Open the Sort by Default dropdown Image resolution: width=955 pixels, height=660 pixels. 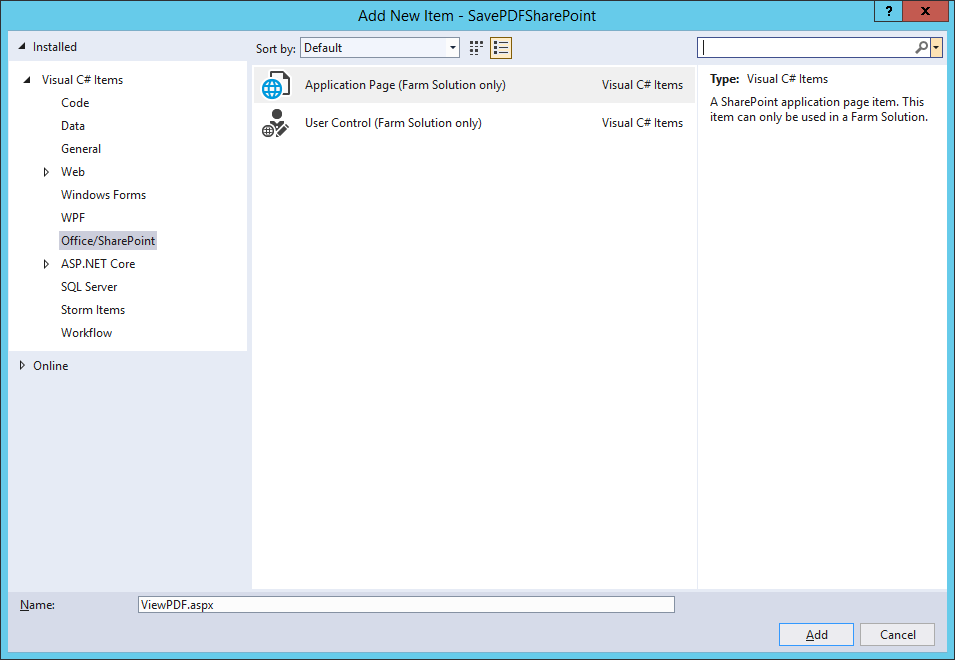tap(380, 47)
